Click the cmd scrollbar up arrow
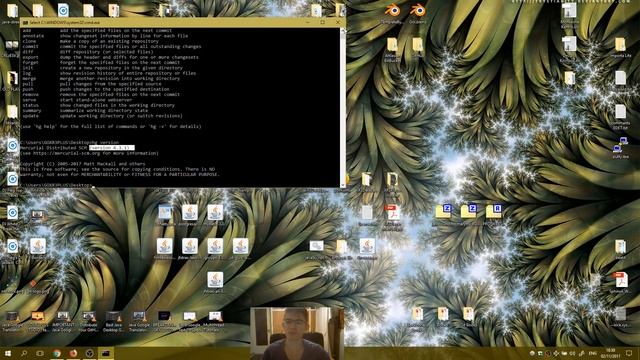 point(343,30)
